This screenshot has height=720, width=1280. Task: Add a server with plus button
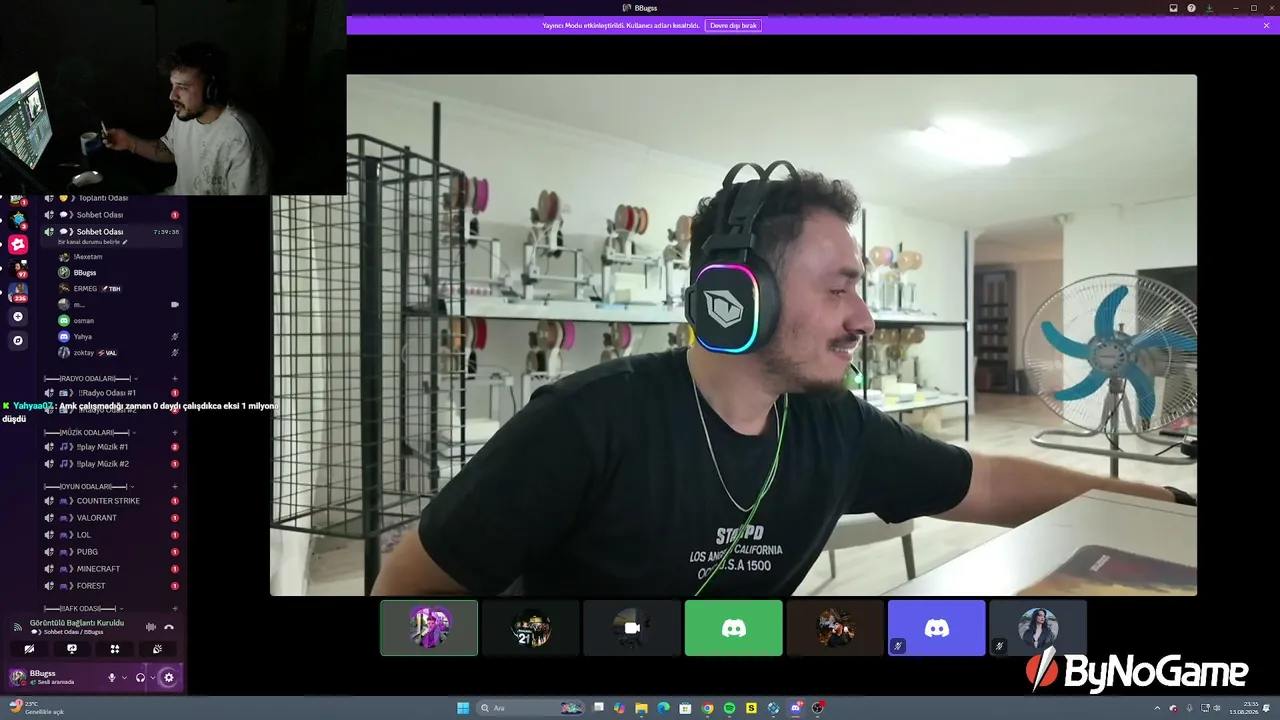point(17,317)
